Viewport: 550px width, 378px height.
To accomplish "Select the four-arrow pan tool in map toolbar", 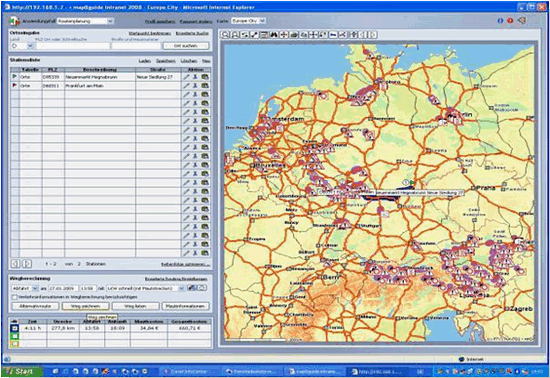I will 314,34.
